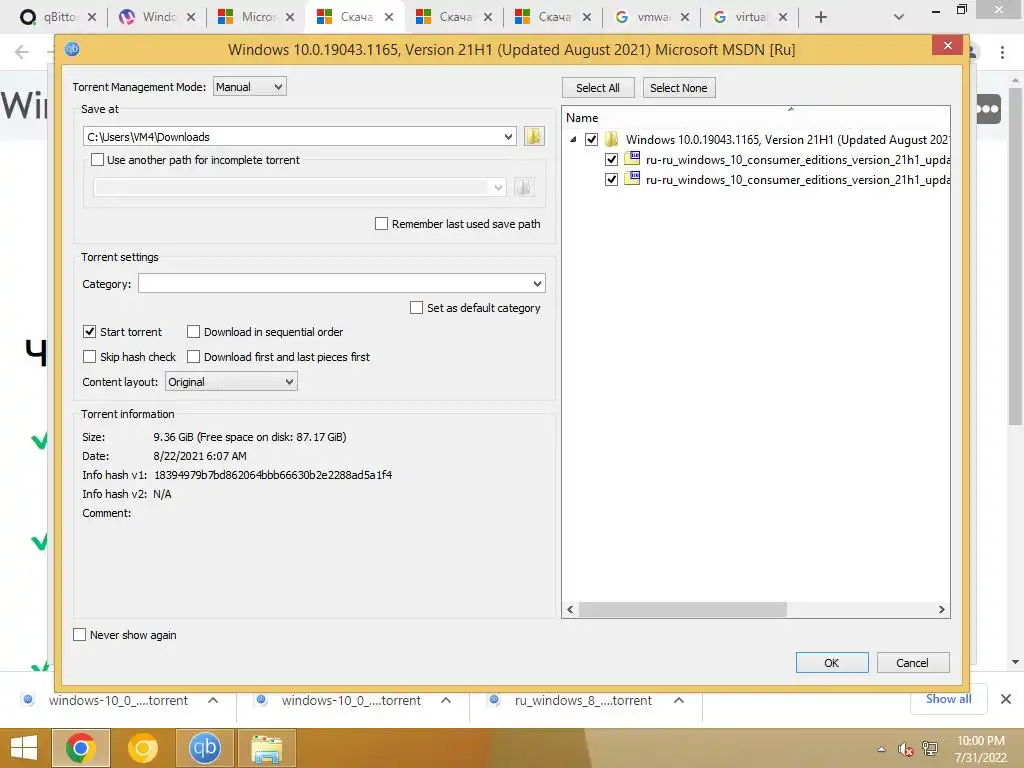Close the virtua Google search tab

pyautogui.click(x=782, y=17)
